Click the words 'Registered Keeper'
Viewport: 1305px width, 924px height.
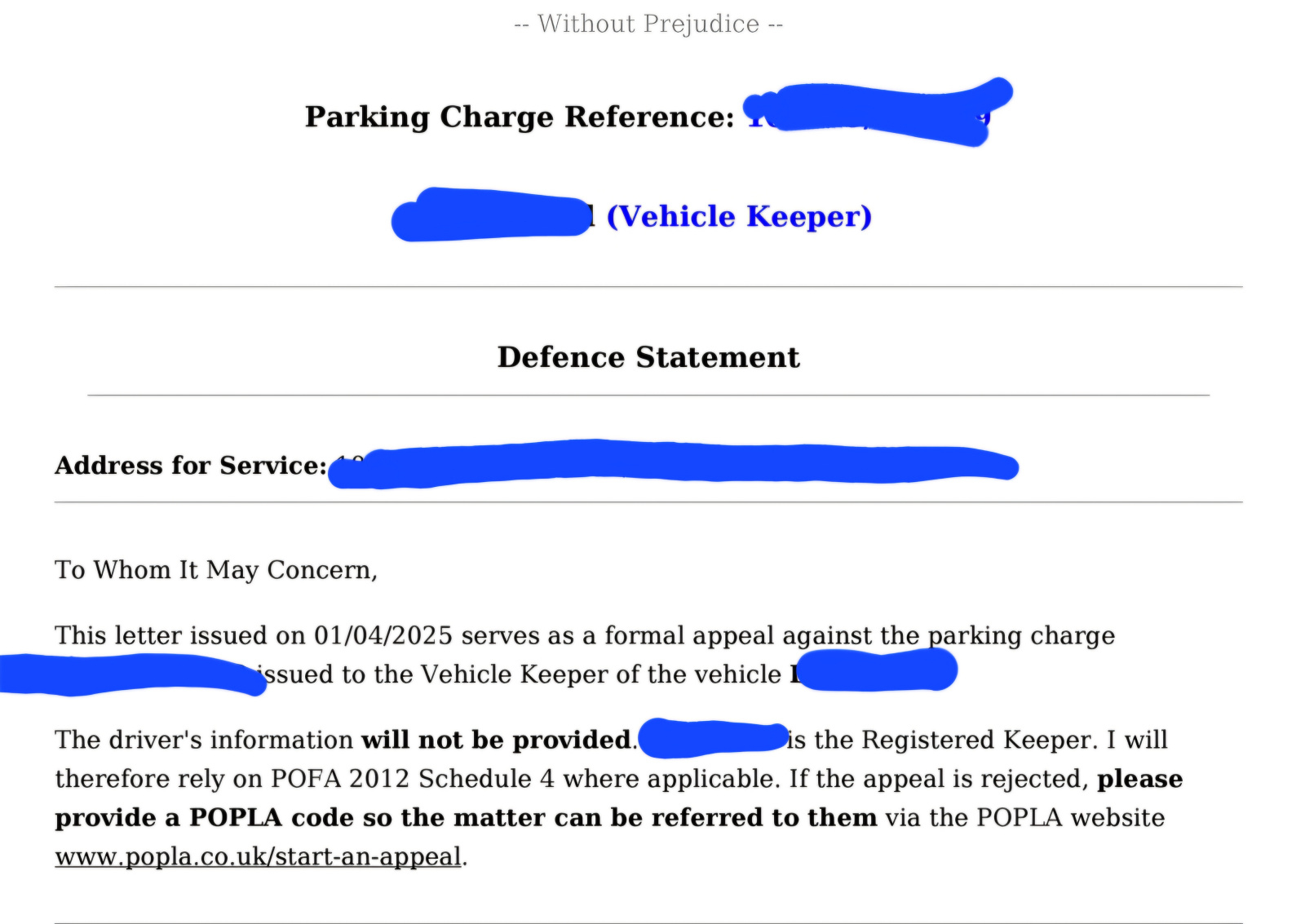click(979, 741)
